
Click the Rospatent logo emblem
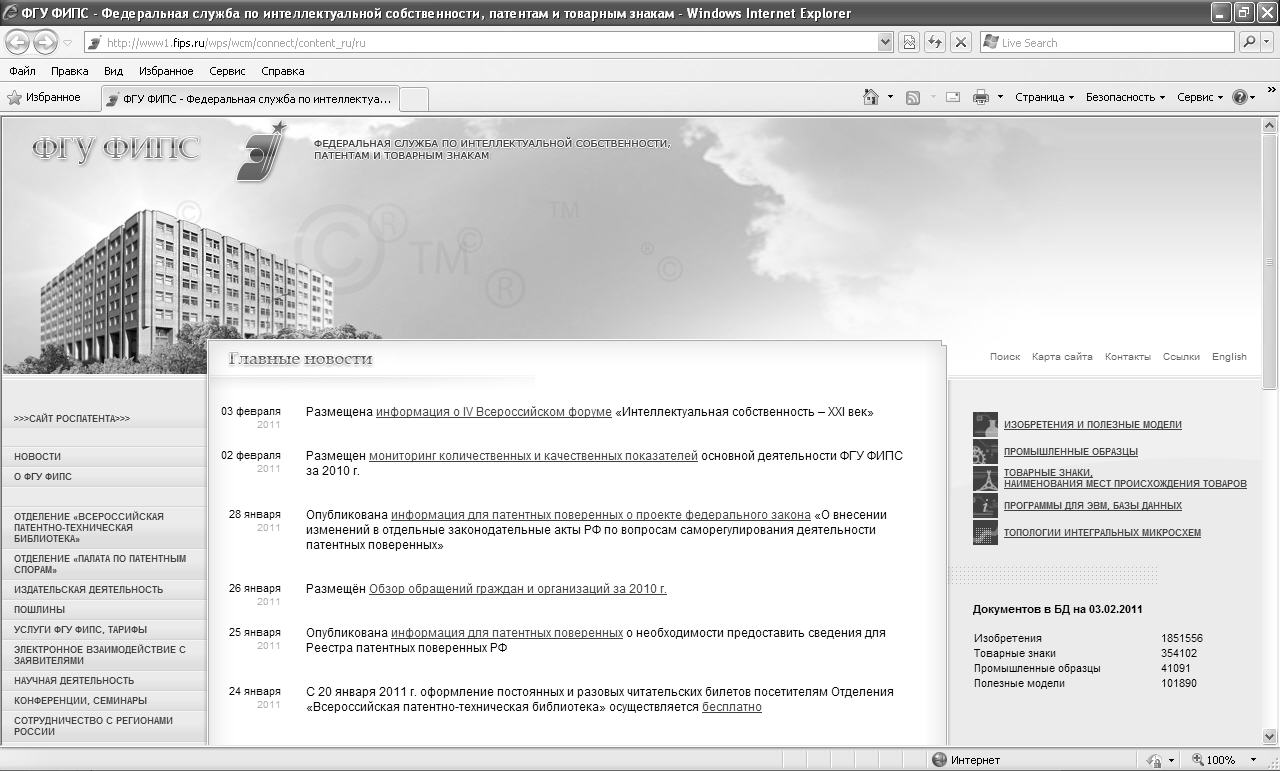pos(262,151)
